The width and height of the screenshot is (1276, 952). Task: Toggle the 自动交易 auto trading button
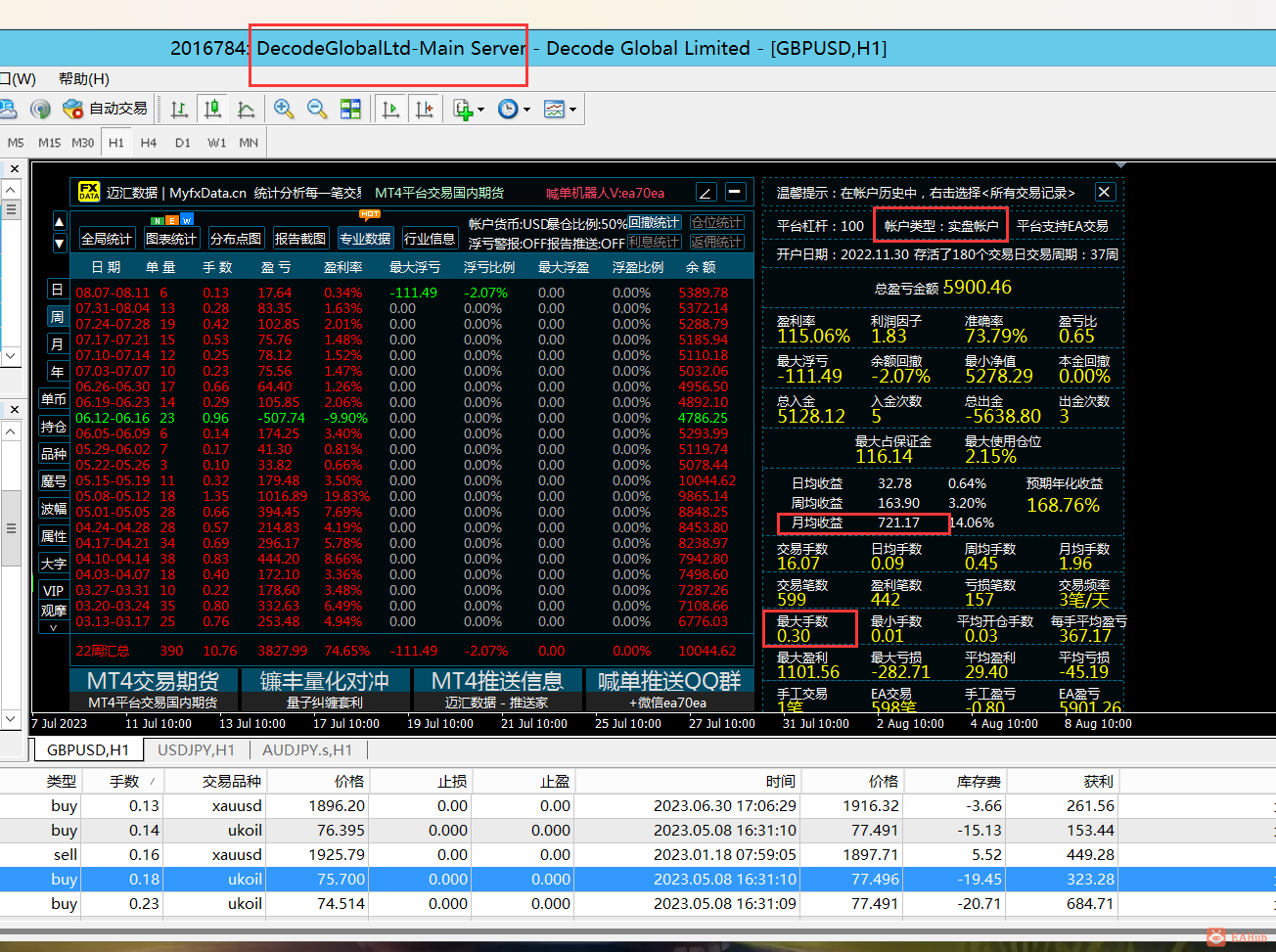tap(106, 109)
